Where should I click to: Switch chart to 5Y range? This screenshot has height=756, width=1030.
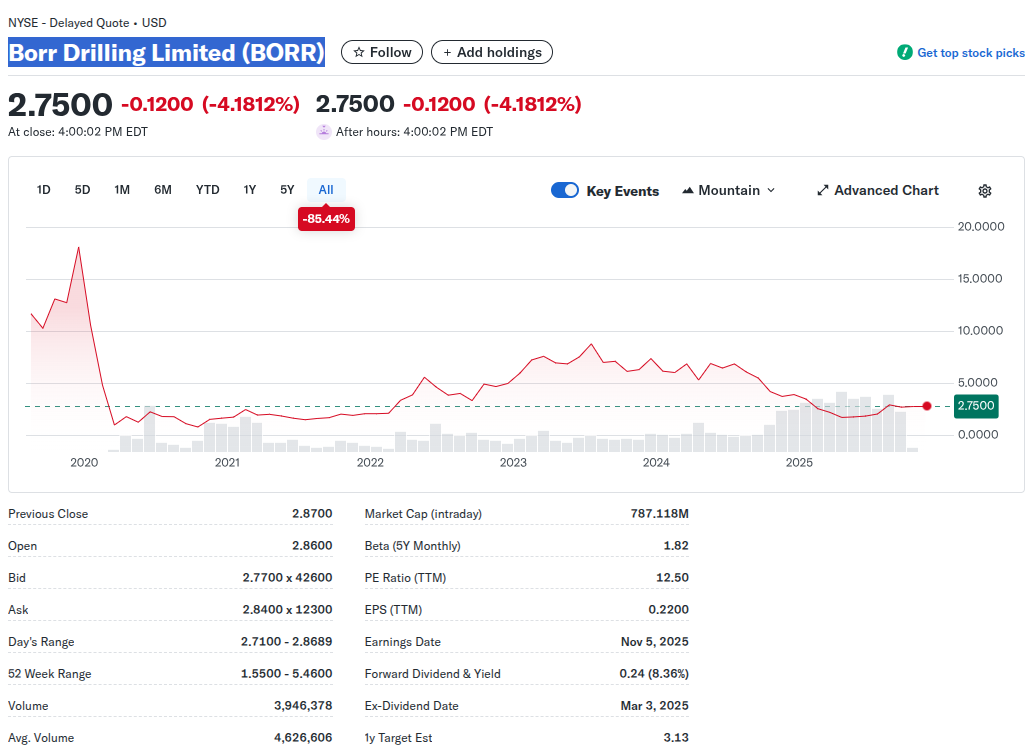click(x=287, y=190)
